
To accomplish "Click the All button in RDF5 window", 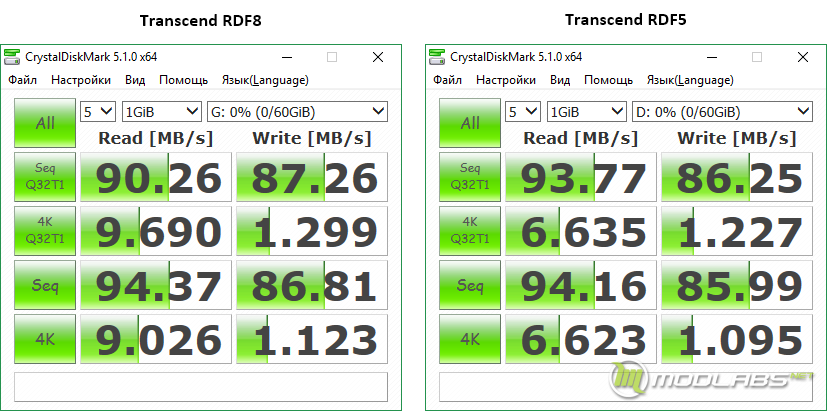I will (x=470, y=123).
